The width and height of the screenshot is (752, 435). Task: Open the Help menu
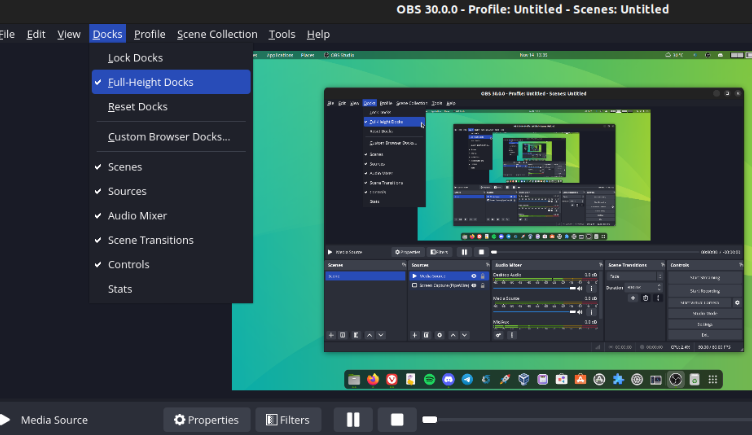tap(318, 35)
